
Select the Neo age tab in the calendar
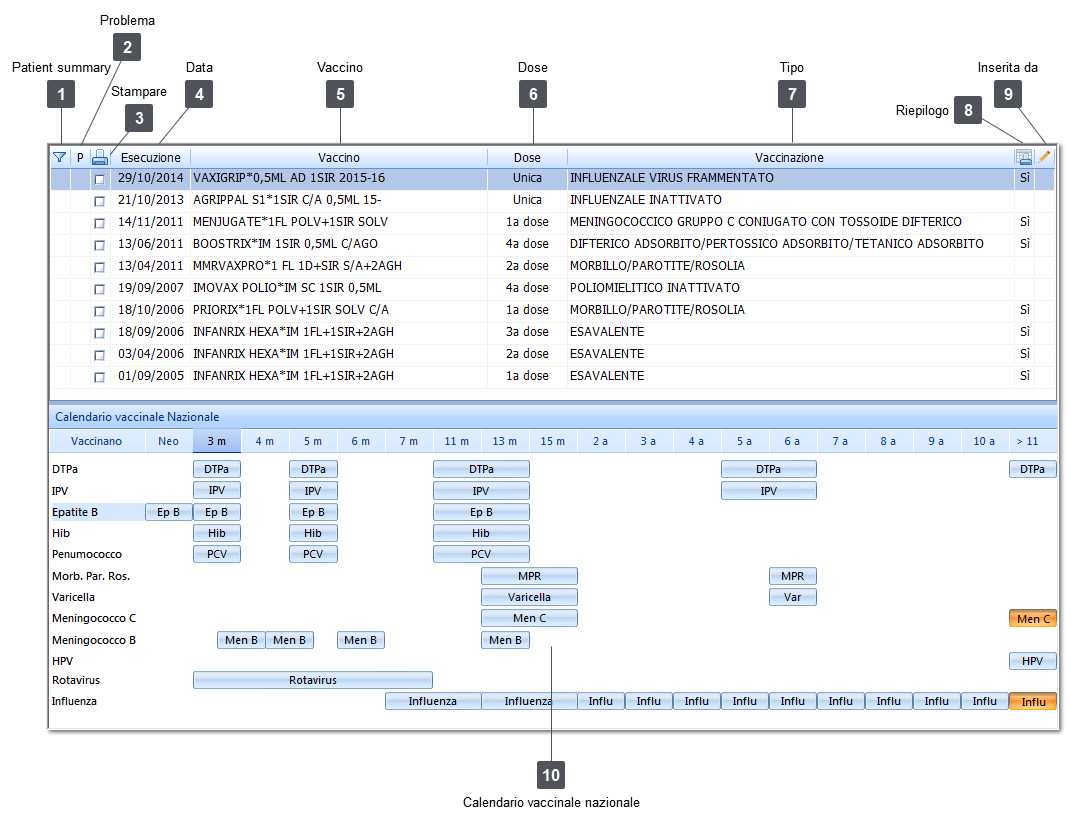[x=169, y=441]
